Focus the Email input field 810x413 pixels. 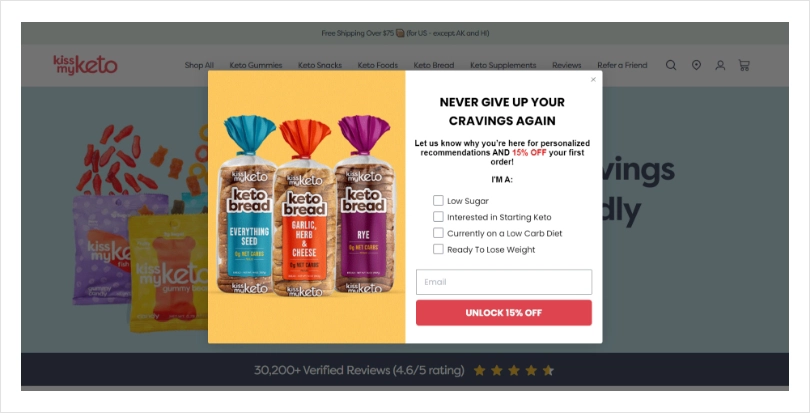(504, 282)
